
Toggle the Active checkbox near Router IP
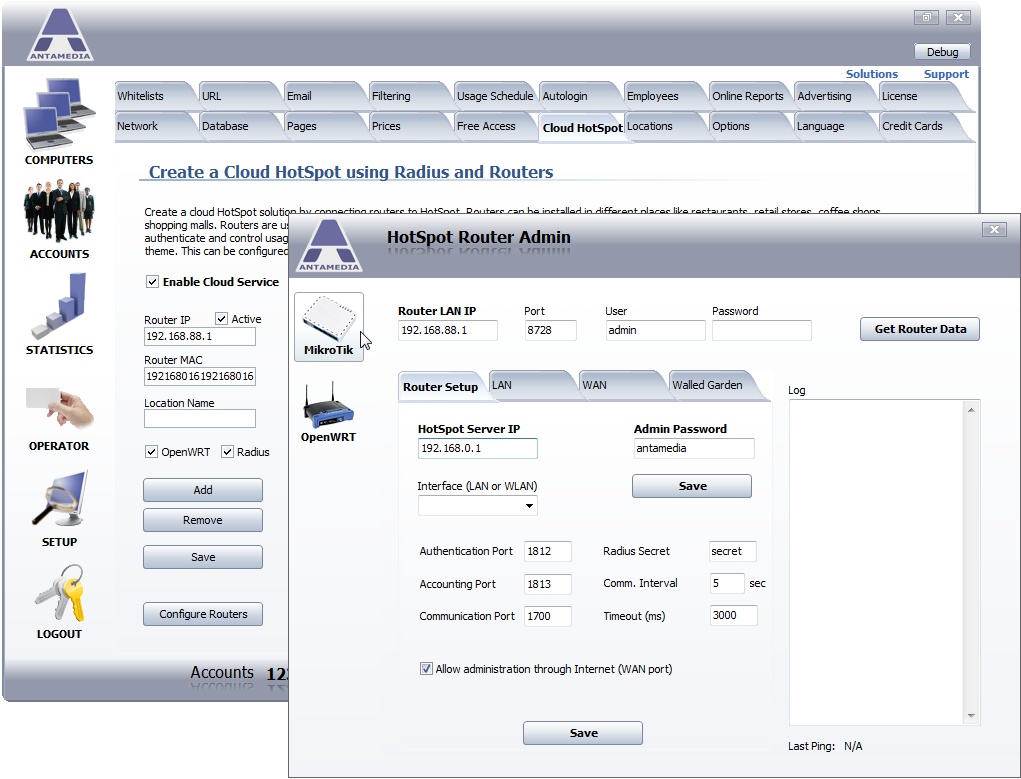[221, 319]
